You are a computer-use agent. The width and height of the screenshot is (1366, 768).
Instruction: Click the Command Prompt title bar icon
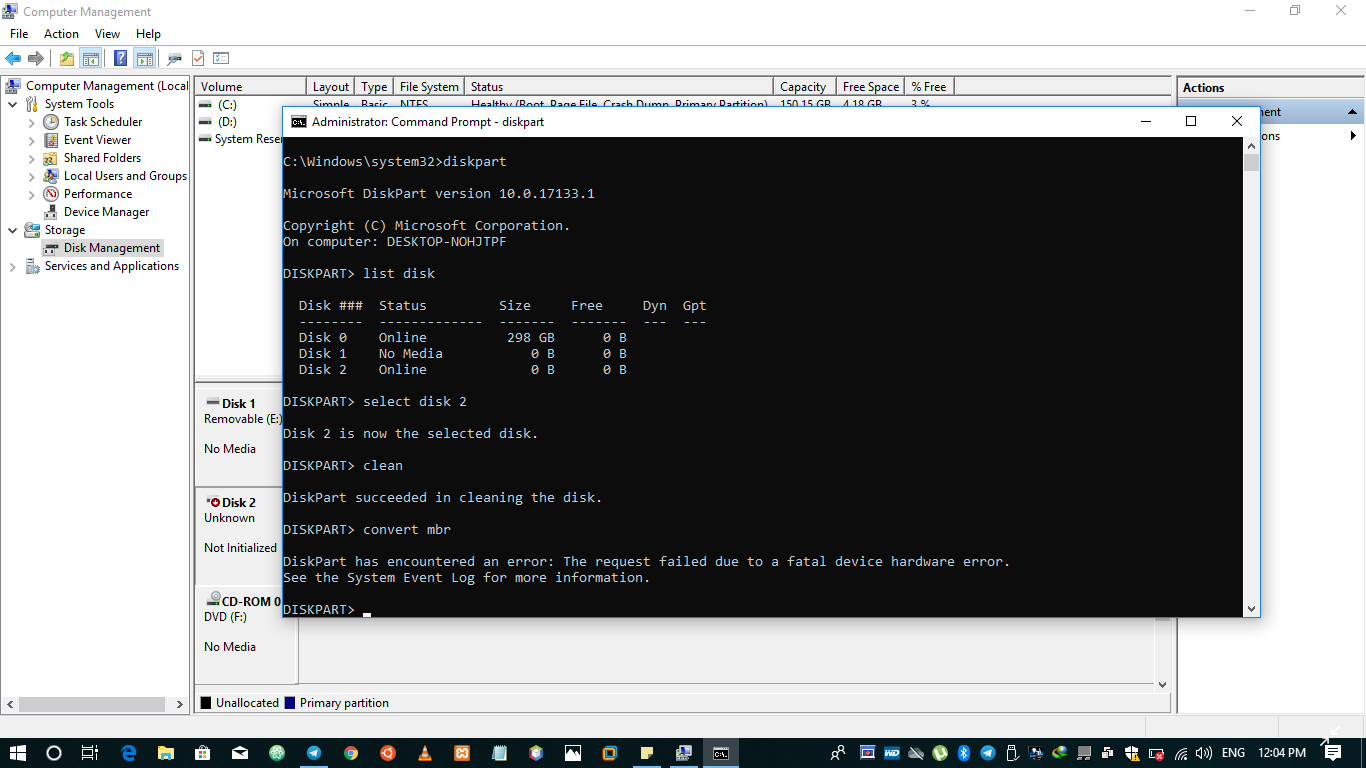298,121
